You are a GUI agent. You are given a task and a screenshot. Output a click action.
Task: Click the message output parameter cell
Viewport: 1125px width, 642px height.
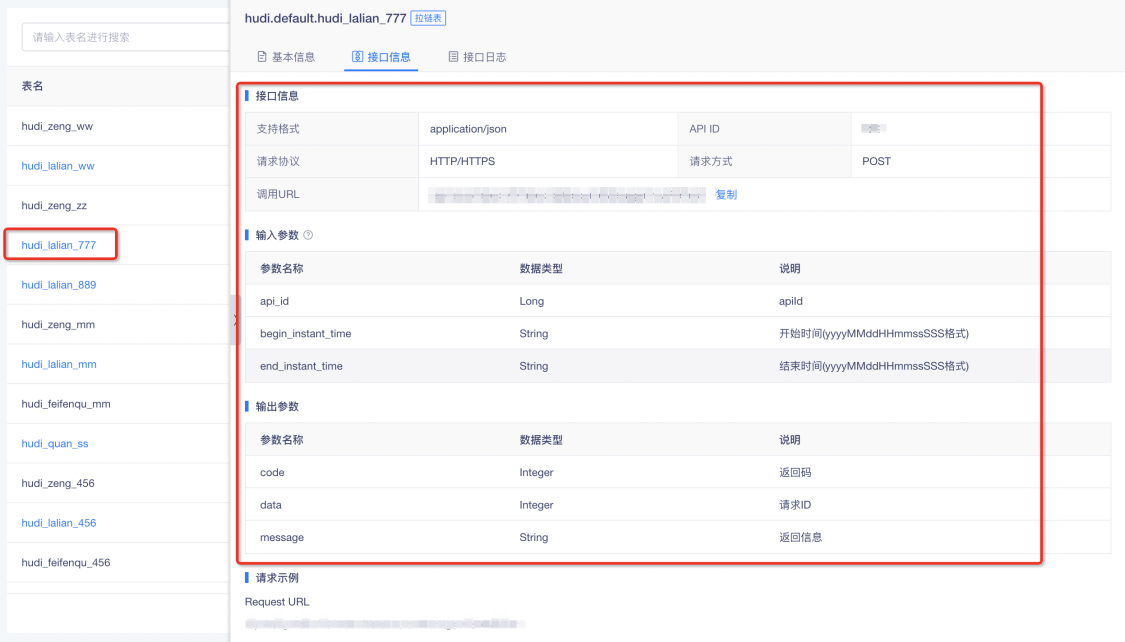282,537
